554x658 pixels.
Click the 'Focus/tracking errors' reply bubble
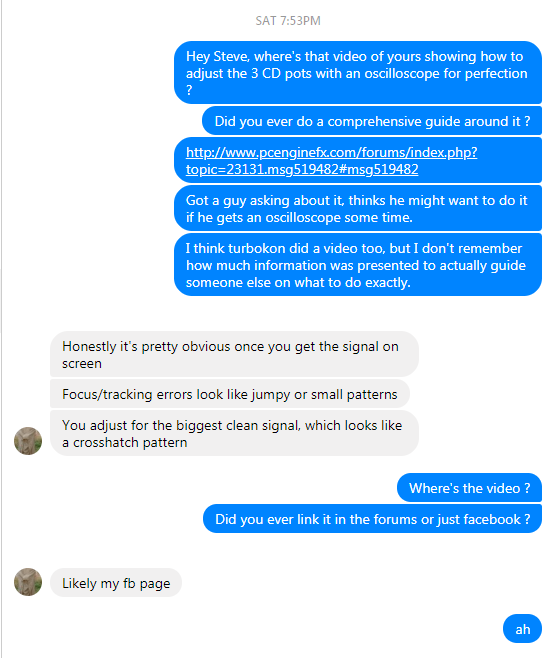click(x=230, y=394)
